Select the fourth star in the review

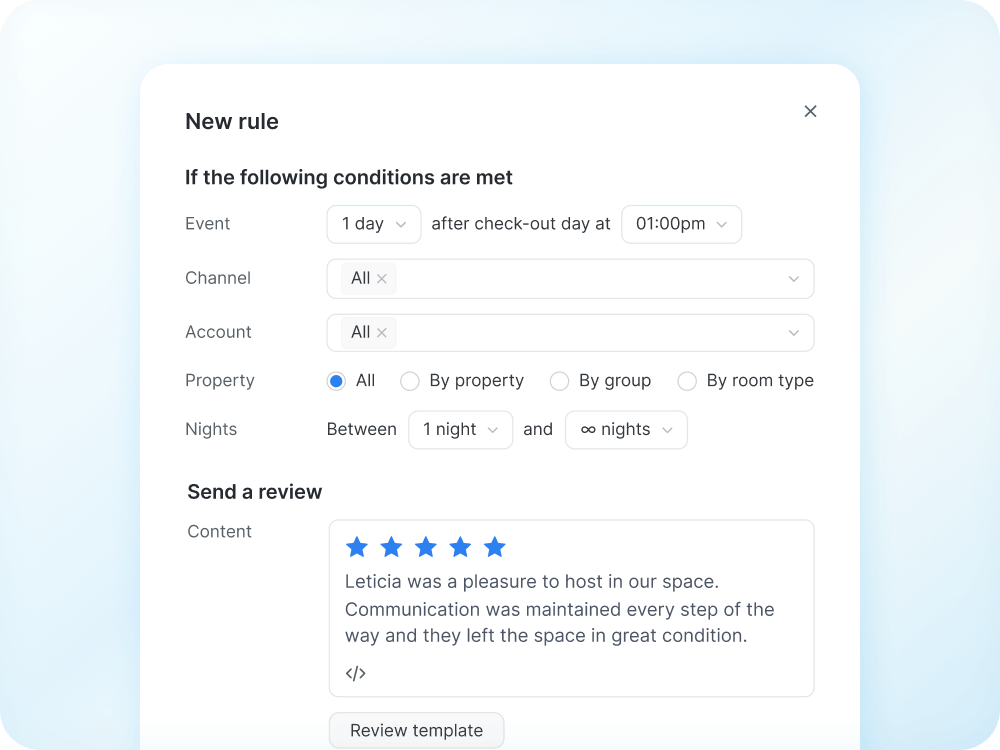point(460,547)
